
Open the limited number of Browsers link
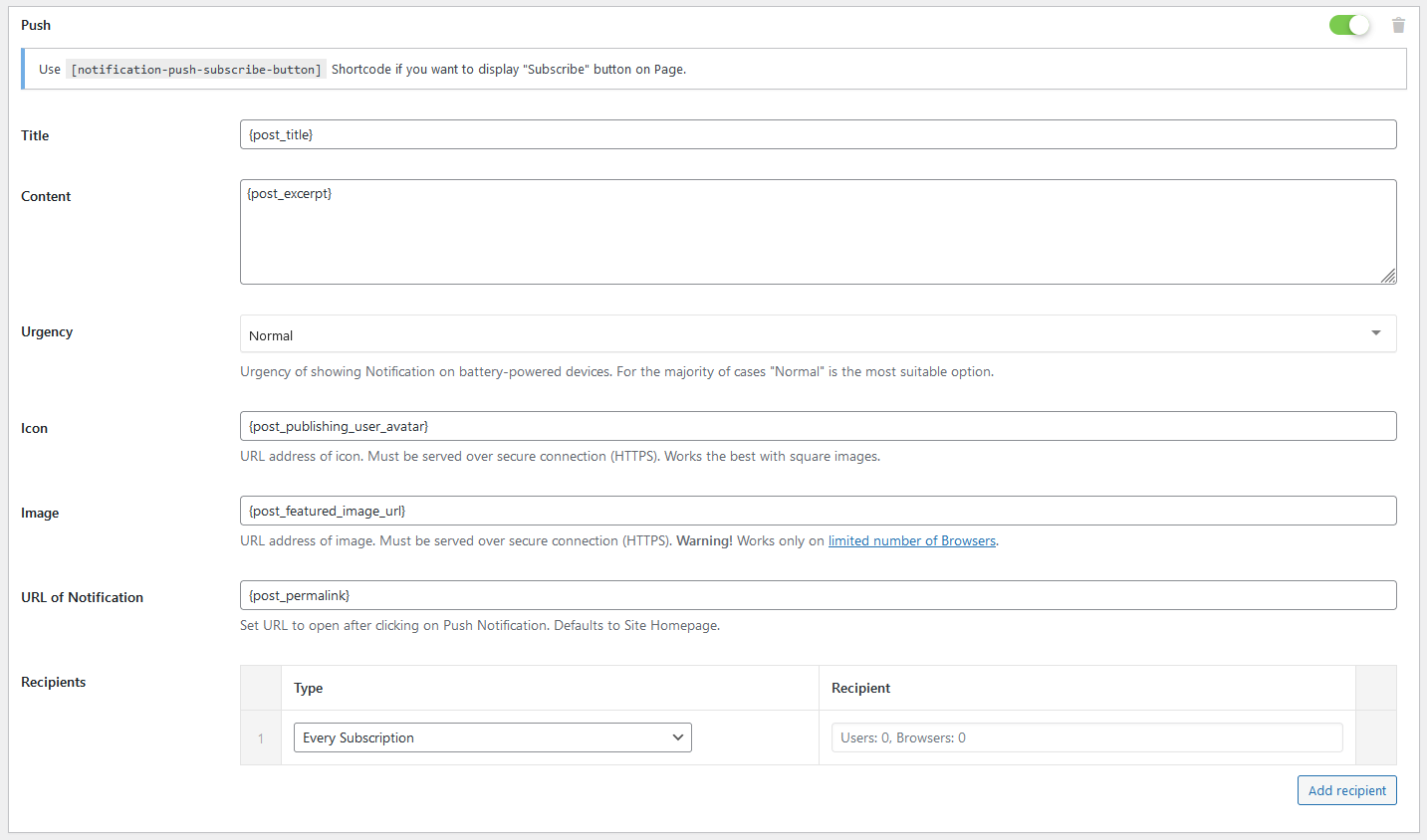coord(911,540)
